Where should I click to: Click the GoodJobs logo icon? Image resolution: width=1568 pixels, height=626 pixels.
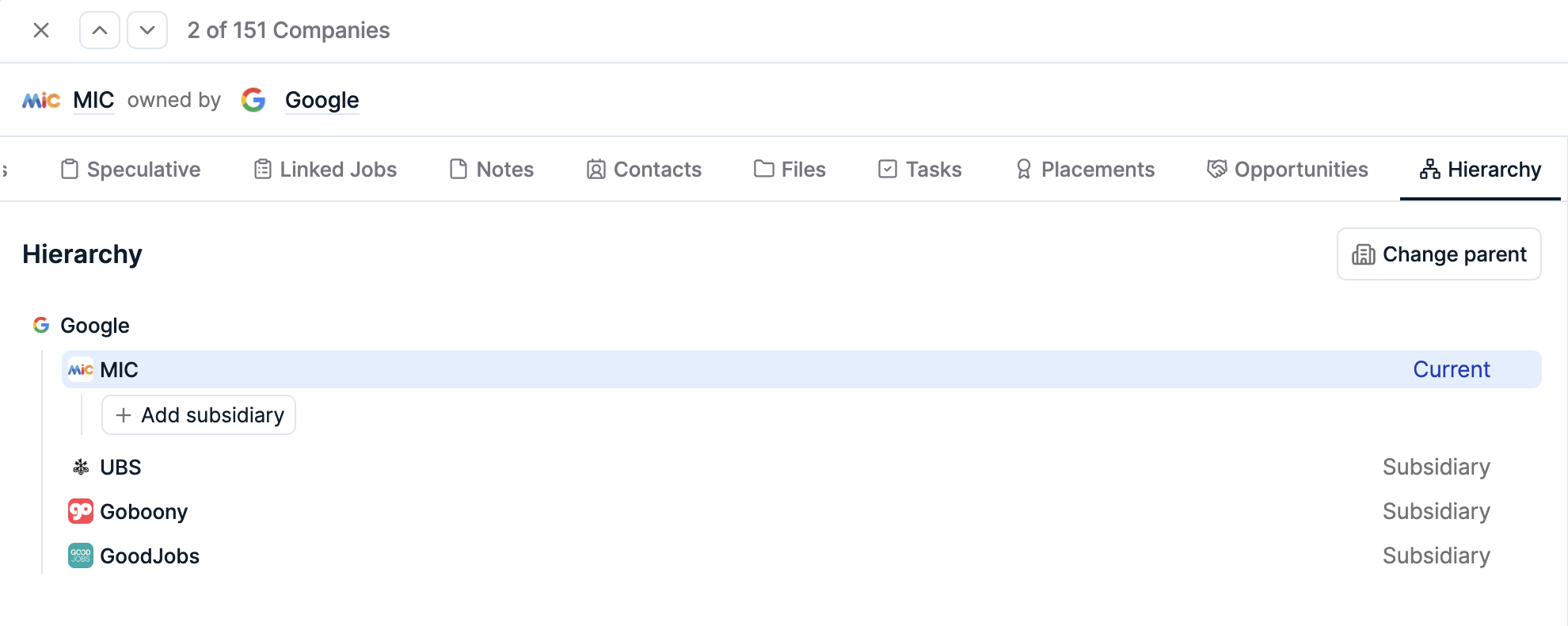pyautogui.click(x=81, y=556)
